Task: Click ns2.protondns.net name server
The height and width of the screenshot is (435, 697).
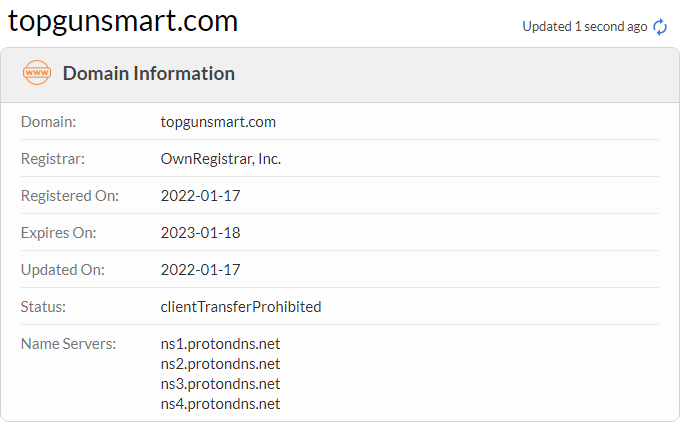Action: 220,364
